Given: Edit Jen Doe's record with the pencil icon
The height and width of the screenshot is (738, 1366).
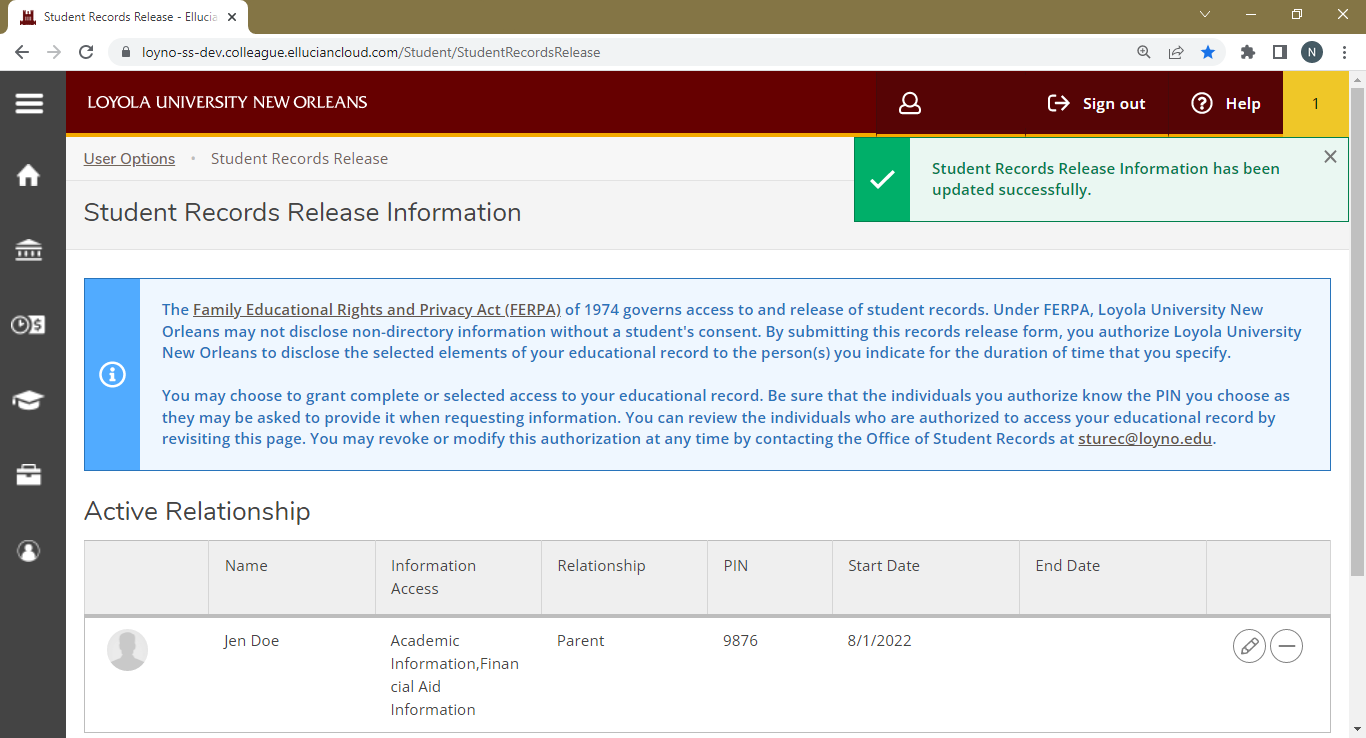Looking at the screenshot, I should point(1249,646).
